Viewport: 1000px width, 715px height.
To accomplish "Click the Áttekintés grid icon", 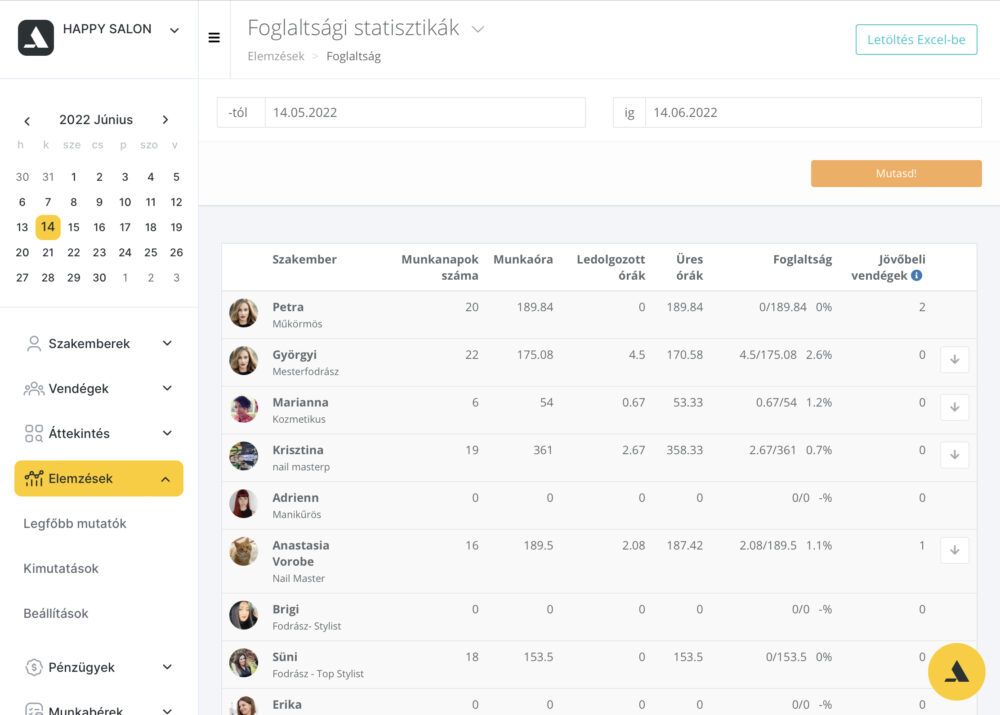I will tap(34, 434).
